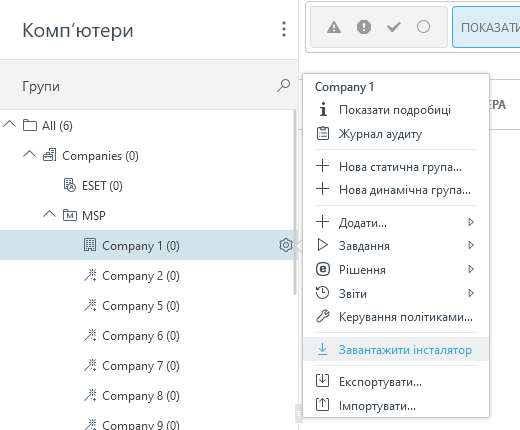Viewport: 520px width, 430px height.
Task: Toggle the empty circle status filter
Action: coord(423,27)
